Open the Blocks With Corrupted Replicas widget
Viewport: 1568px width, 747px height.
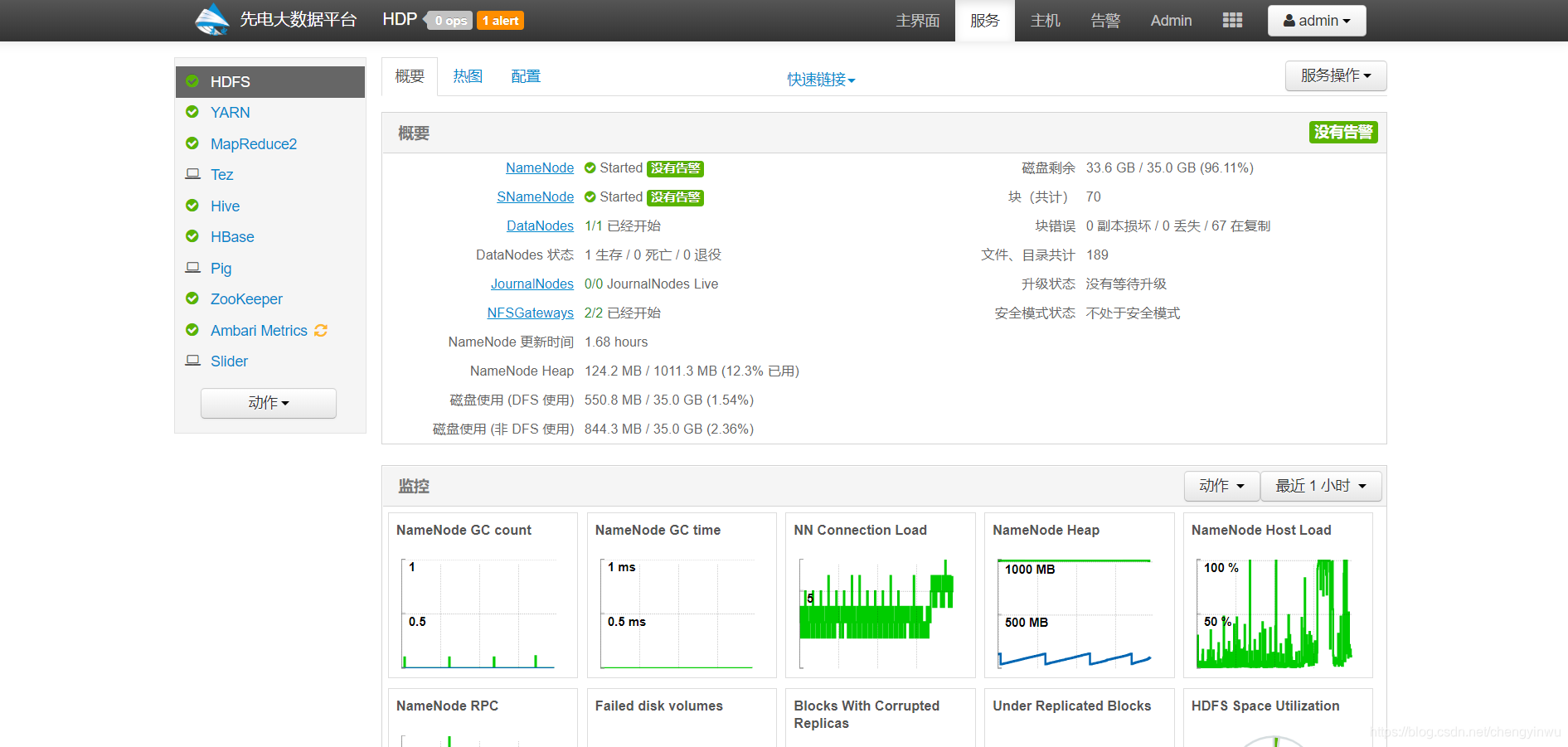pyautogui.click(x=881, y=718)
